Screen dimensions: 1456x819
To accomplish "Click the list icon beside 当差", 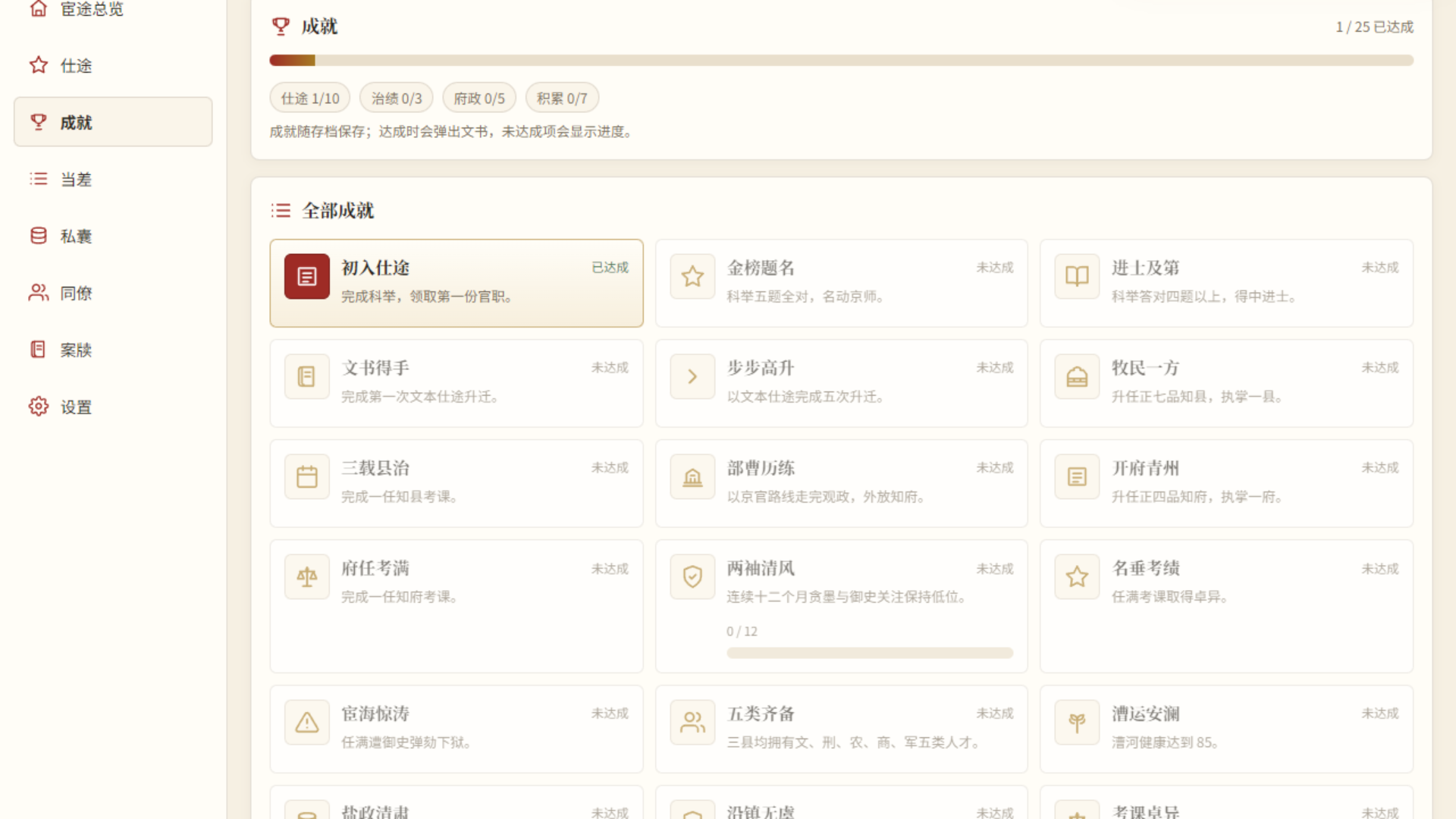I will click(x=39, y=179).
